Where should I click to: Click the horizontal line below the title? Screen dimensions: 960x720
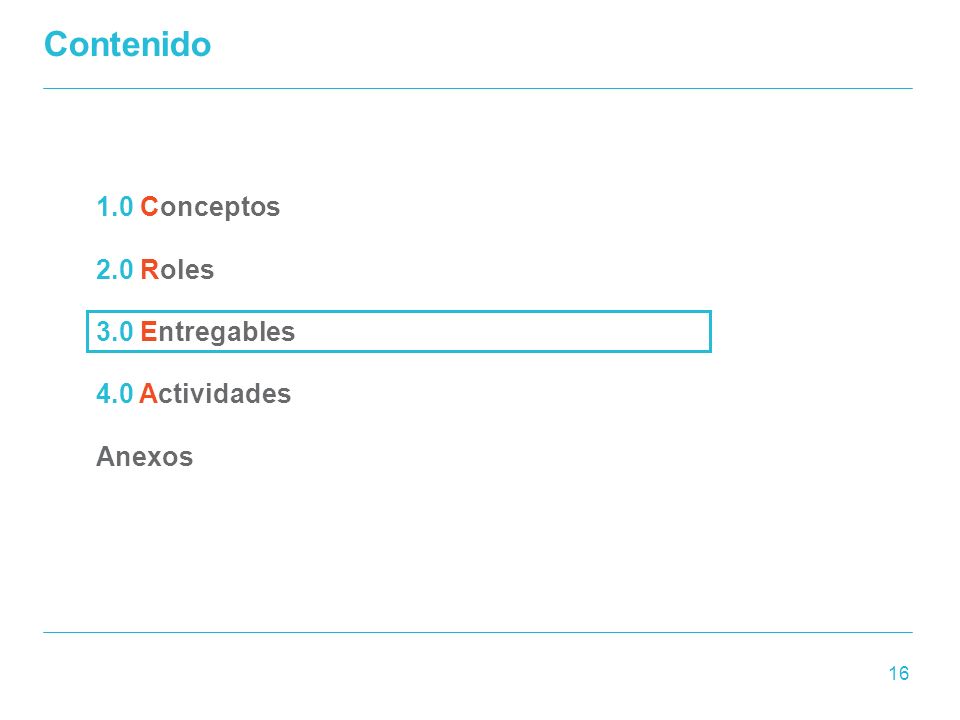pos(478,89)
